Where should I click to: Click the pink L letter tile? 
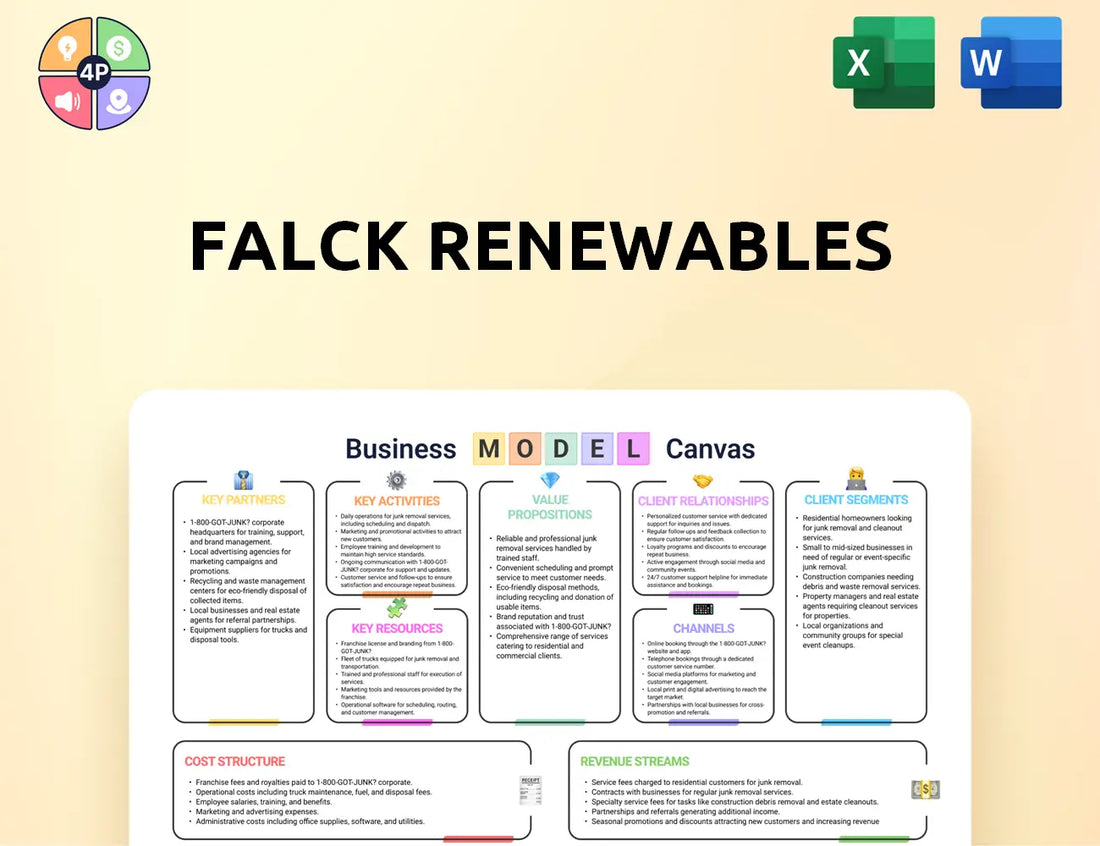pos(633,449)
